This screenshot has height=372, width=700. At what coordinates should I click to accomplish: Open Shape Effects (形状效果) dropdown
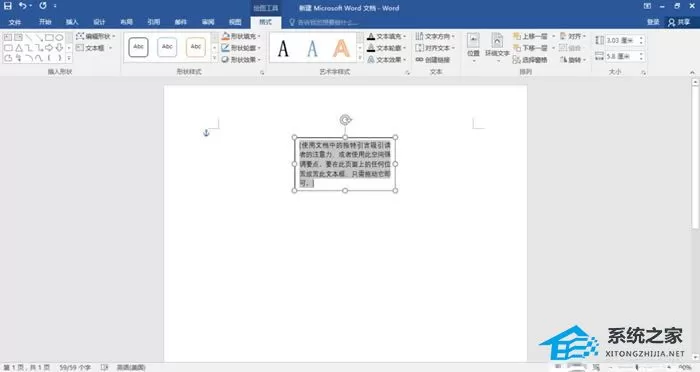[x=241, y=60]
